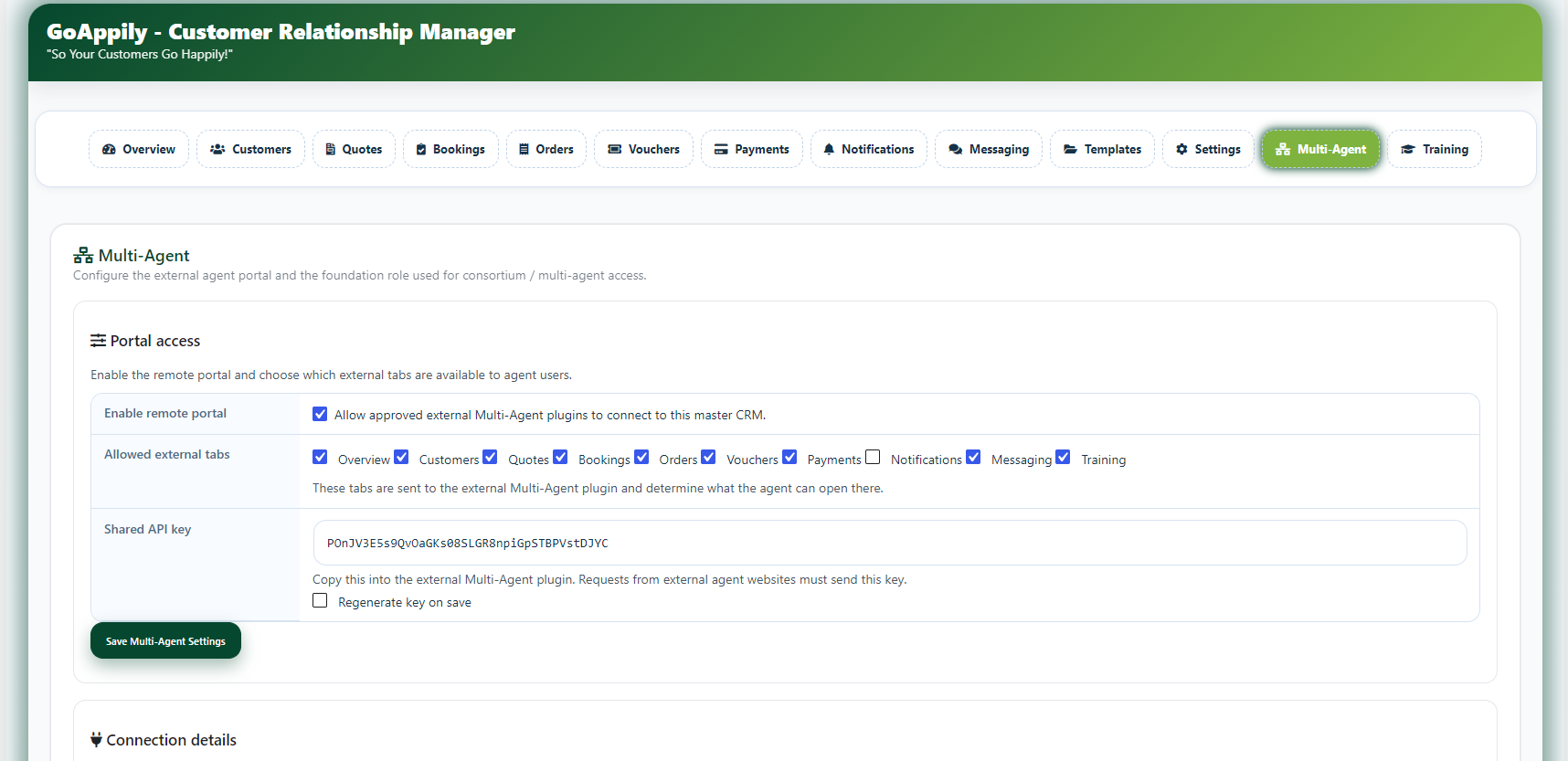Image resolution: width=1568 pixels, height=761 pixels.
Task: Click the These tabs are sent description text
Action: pyautogui.click(x=598, y=488)
